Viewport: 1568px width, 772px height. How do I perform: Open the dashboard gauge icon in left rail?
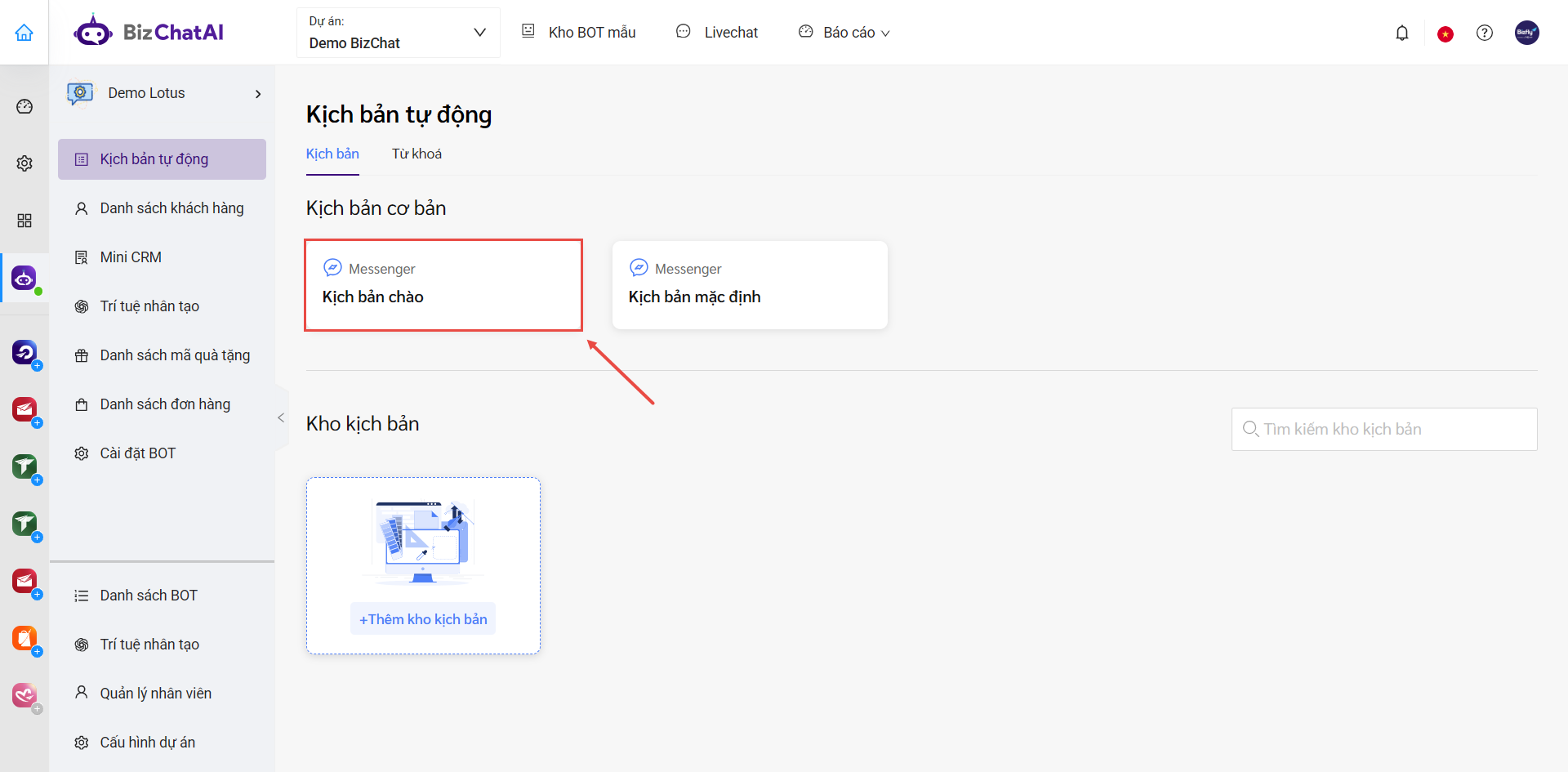click(24, 106)
